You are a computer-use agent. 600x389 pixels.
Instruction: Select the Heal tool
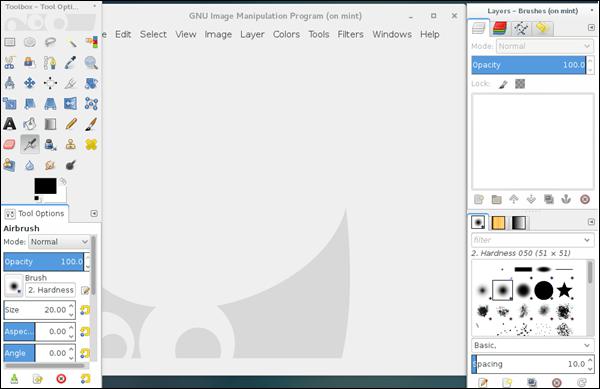tap(91, 144)
